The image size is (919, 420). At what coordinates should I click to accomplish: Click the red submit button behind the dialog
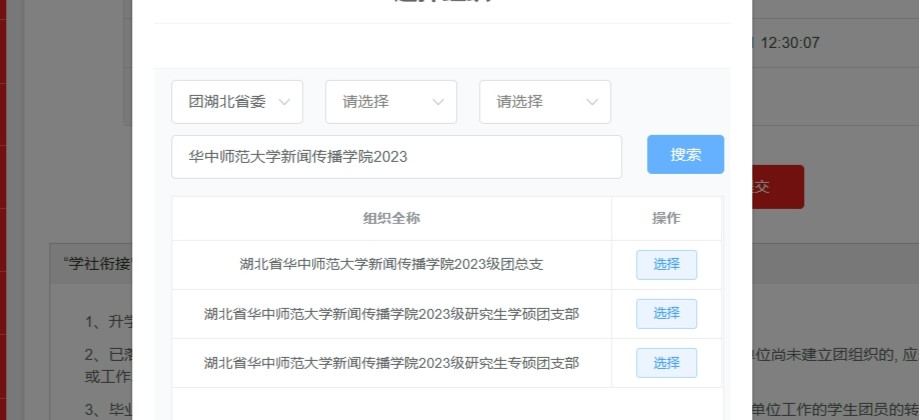(778, 187)
